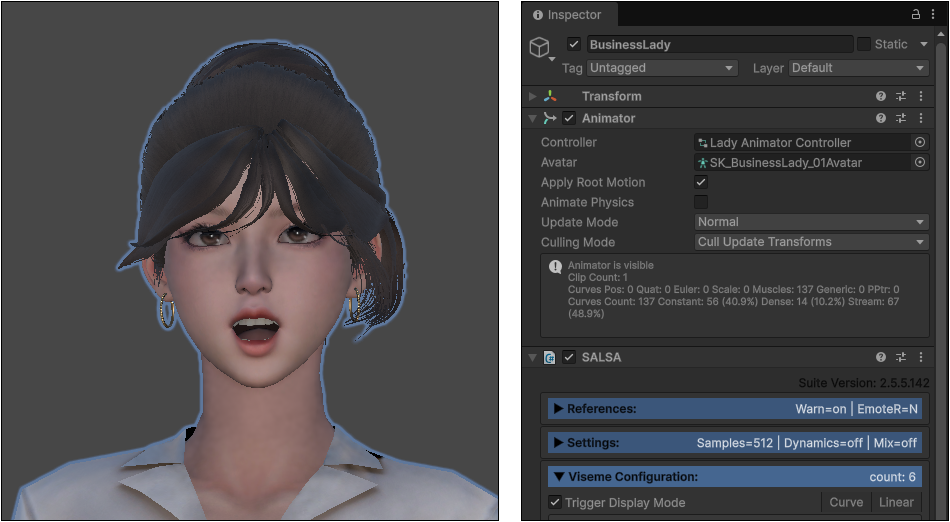Enable the Animate Physics checkbox
This screenshot has height=522, width=950.
(701, 202)
